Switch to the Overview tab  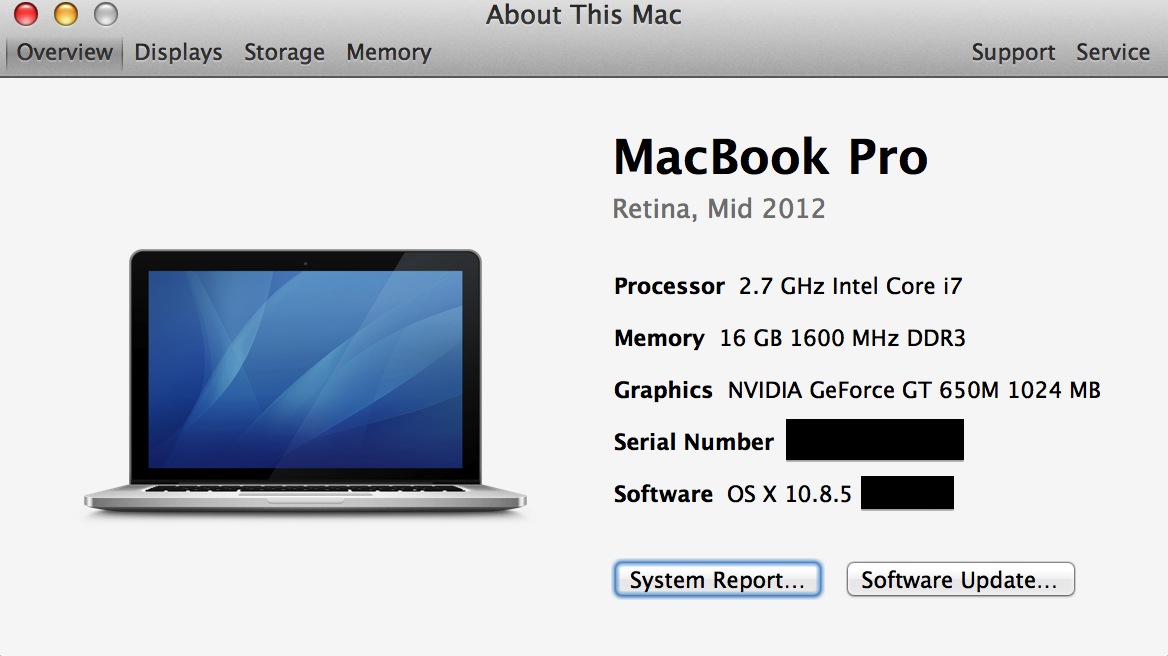pos(64,52)
